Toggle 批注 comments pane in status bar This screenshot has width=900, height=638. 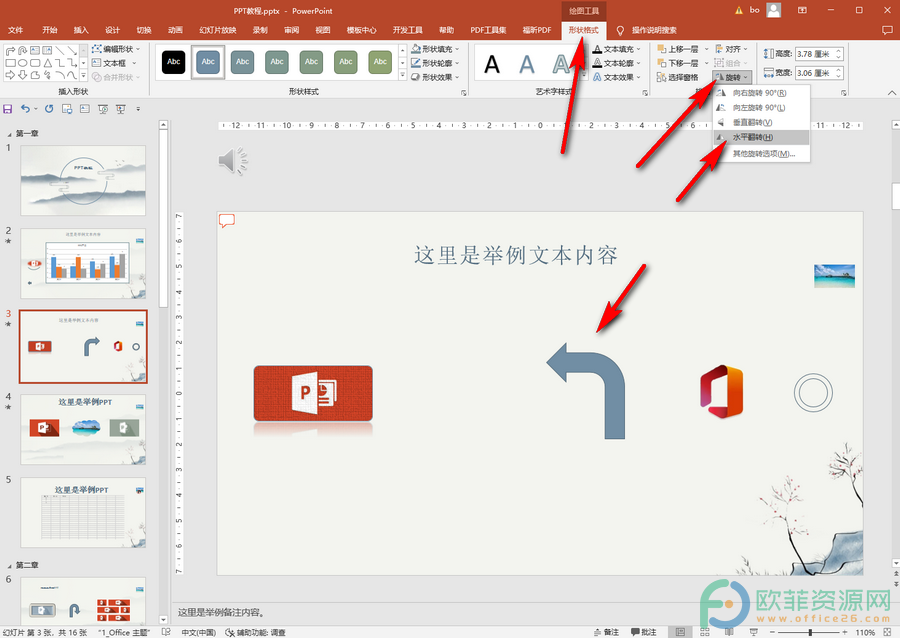pyautogui.click(x=643, y=632)
